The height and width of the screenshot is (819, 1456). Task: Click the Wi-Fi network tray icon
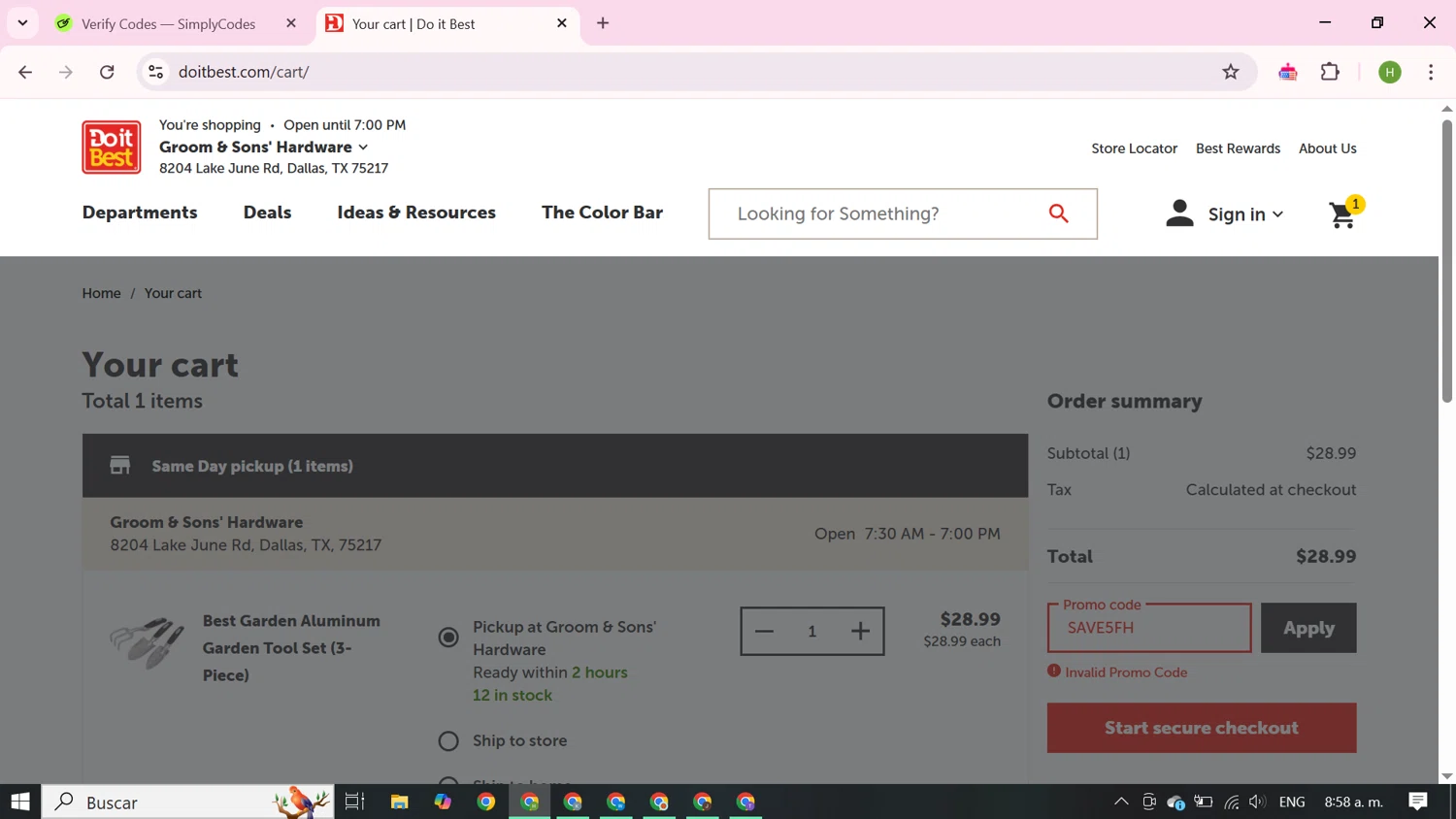(x=1232, y=802)
